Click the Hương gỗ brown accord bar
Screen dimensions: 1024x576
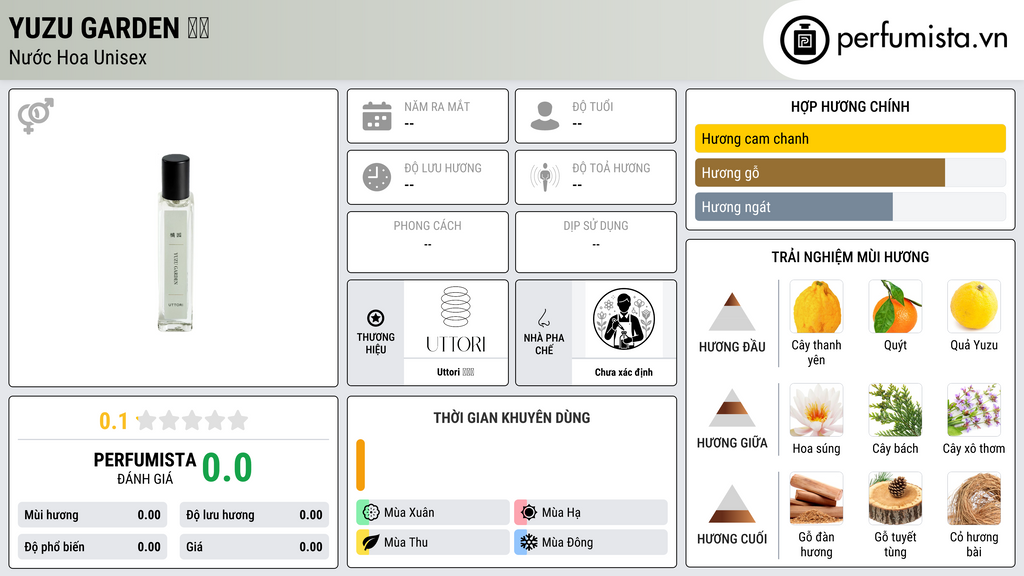820,172
